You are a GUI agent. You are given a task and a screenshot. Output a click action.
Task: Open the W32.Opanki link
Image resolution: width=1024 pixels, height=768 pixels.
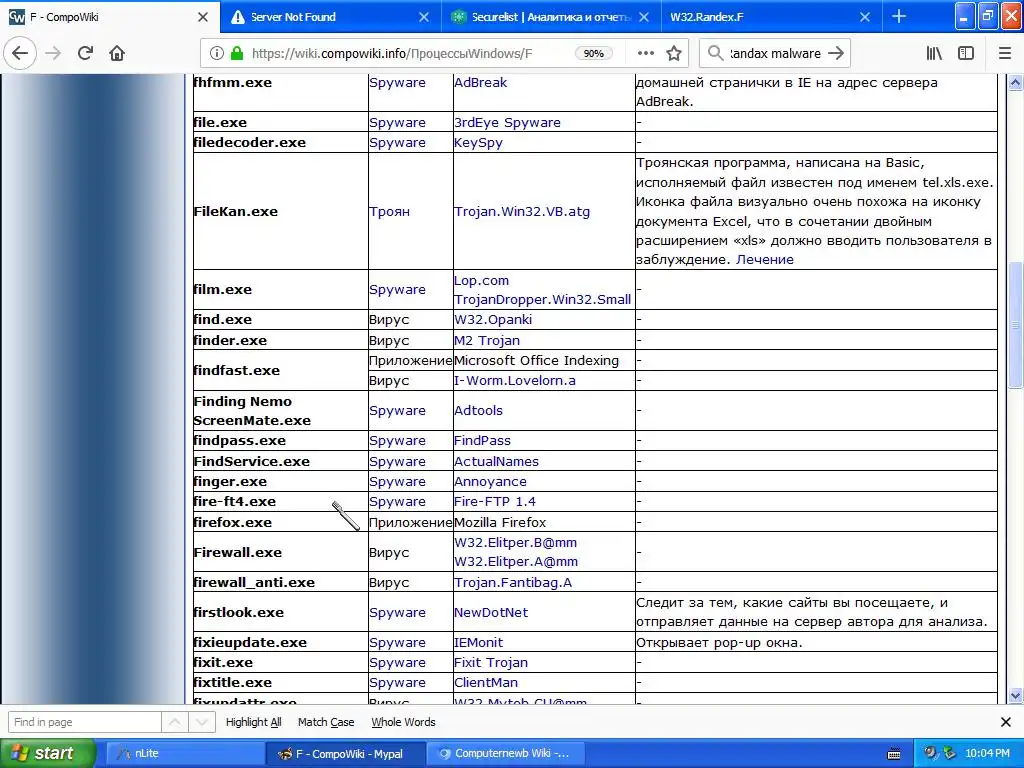coord(493,319)
